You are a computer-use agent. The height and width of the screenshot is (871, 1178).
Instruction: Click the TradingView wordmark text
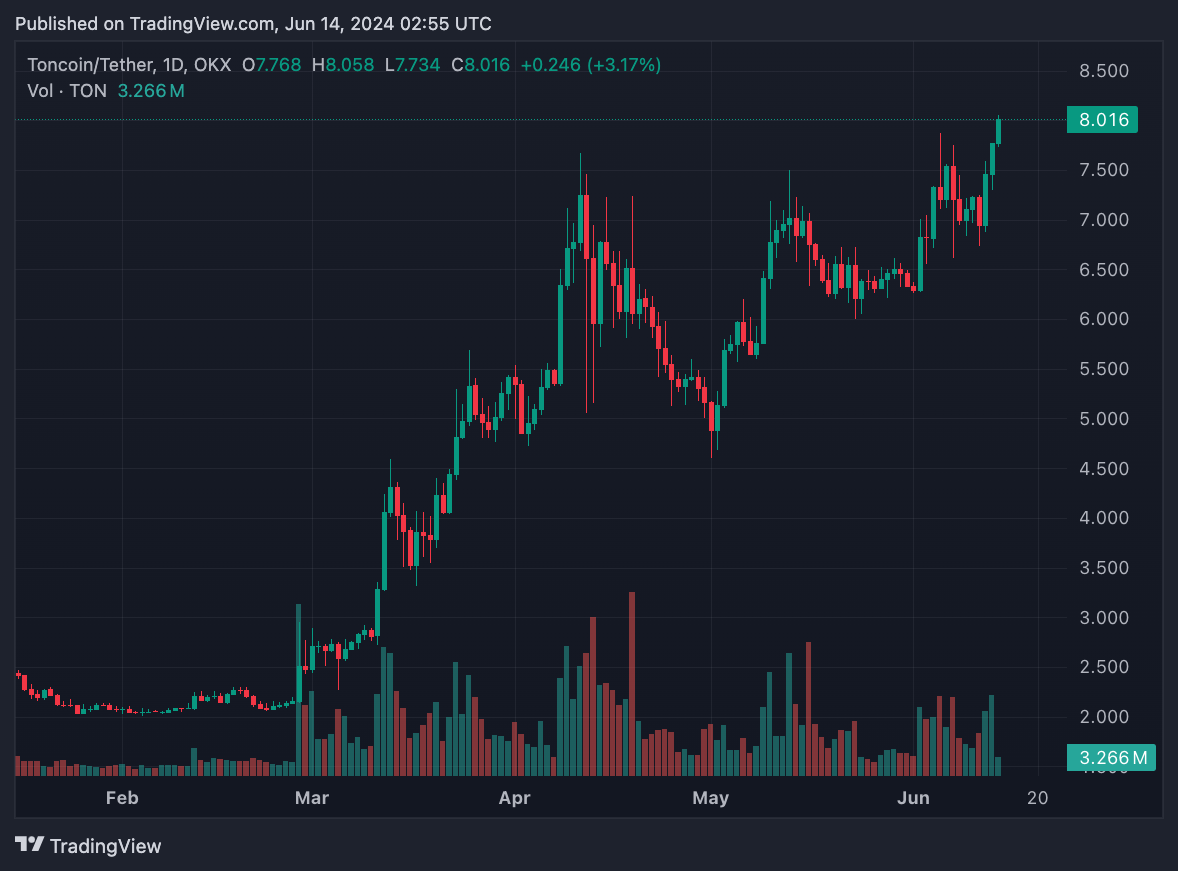point(105,846)
